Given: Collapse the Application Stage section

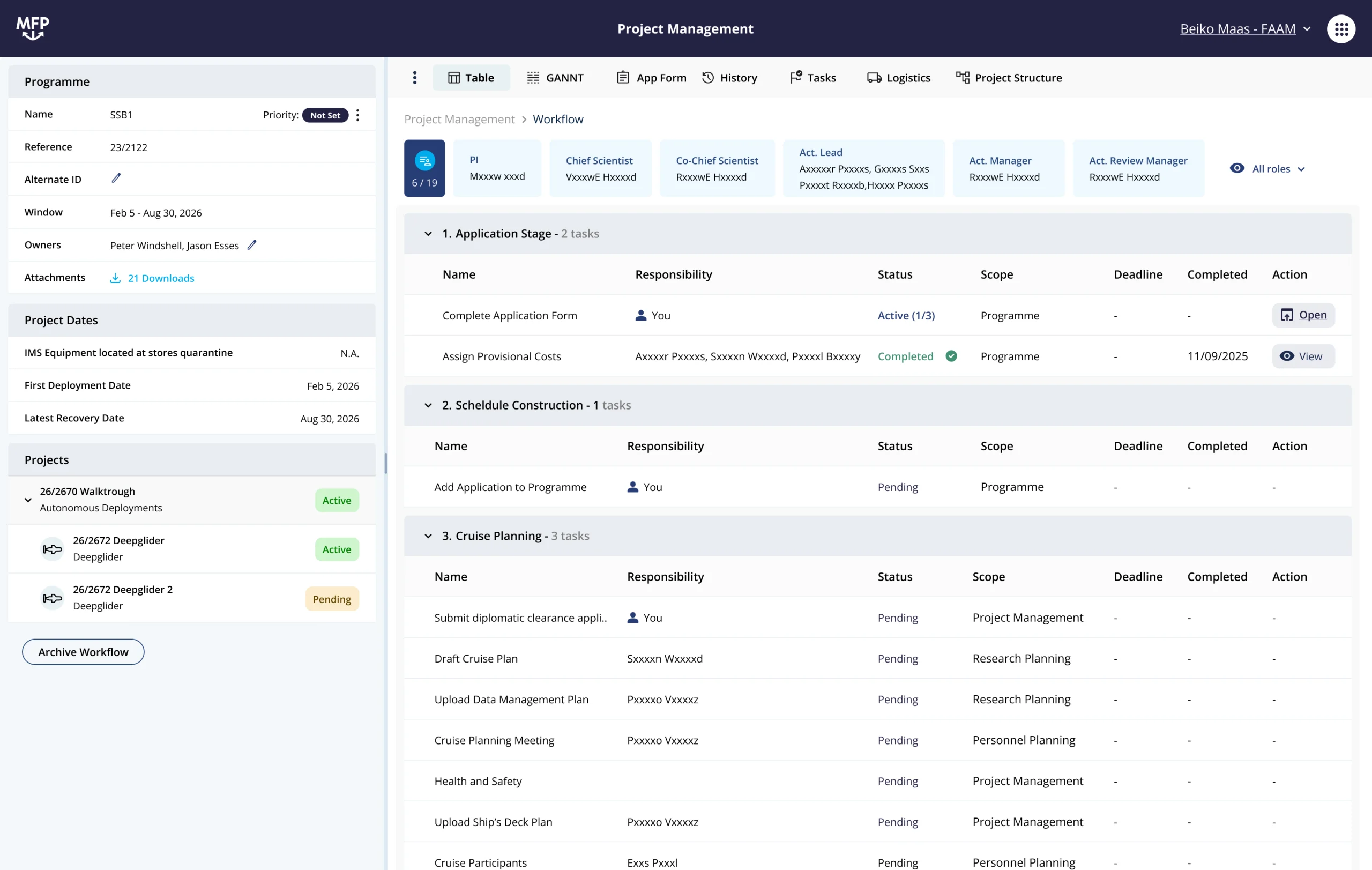Looking at the screenshot, I should pos(428,234).
